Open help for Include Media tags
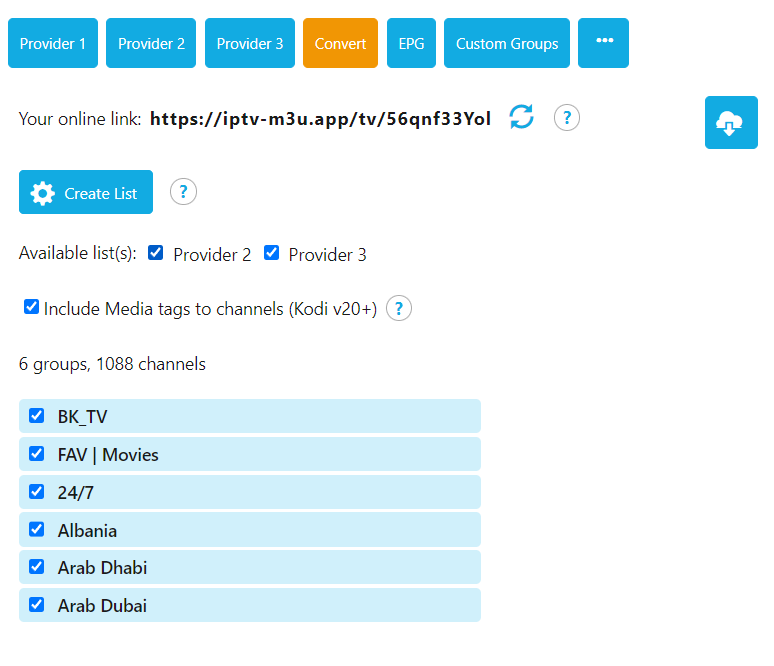The image size is (774, 666). tap(399, 309)
